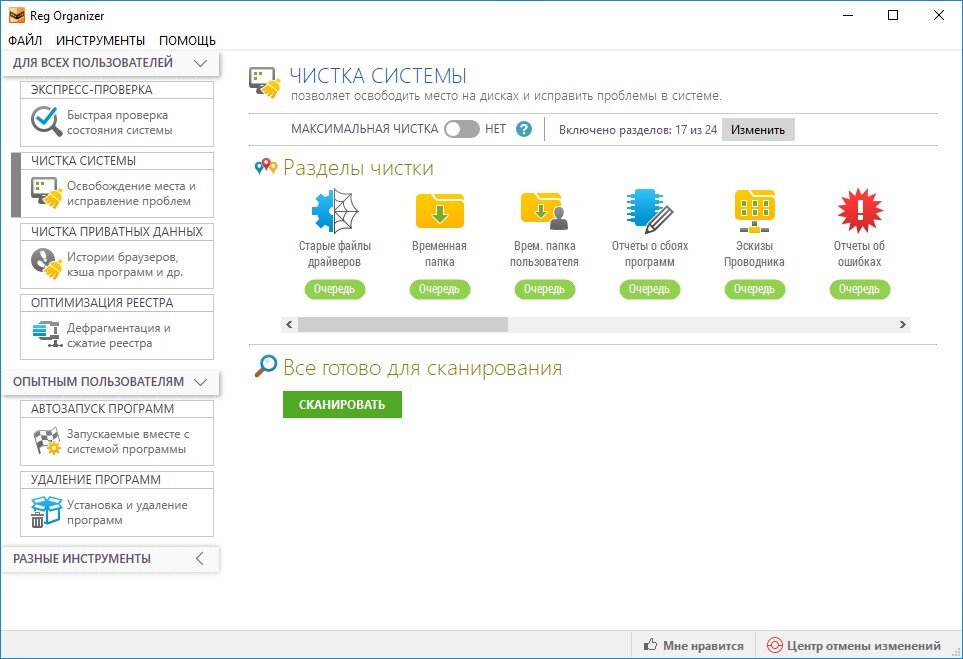Viewport: 963px width, 659px height.
Task: Open the ПОМОЩЬ menu
Action: (x=187, y=41)
